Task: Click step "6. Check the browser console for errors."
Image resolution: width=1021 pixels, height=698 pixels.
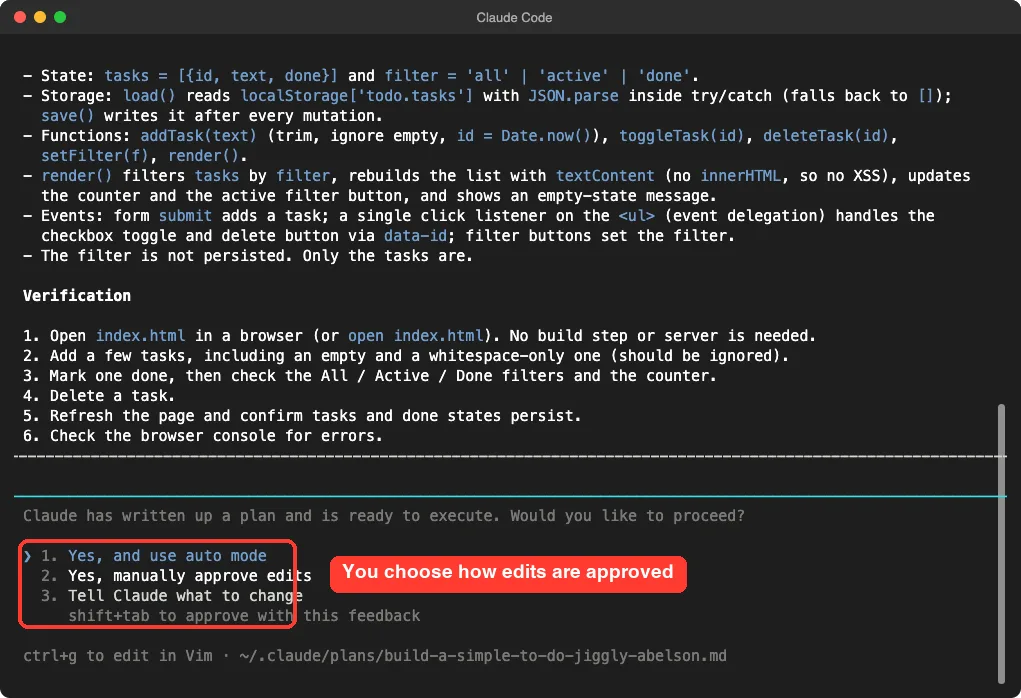Action: [x=203, y=436]
